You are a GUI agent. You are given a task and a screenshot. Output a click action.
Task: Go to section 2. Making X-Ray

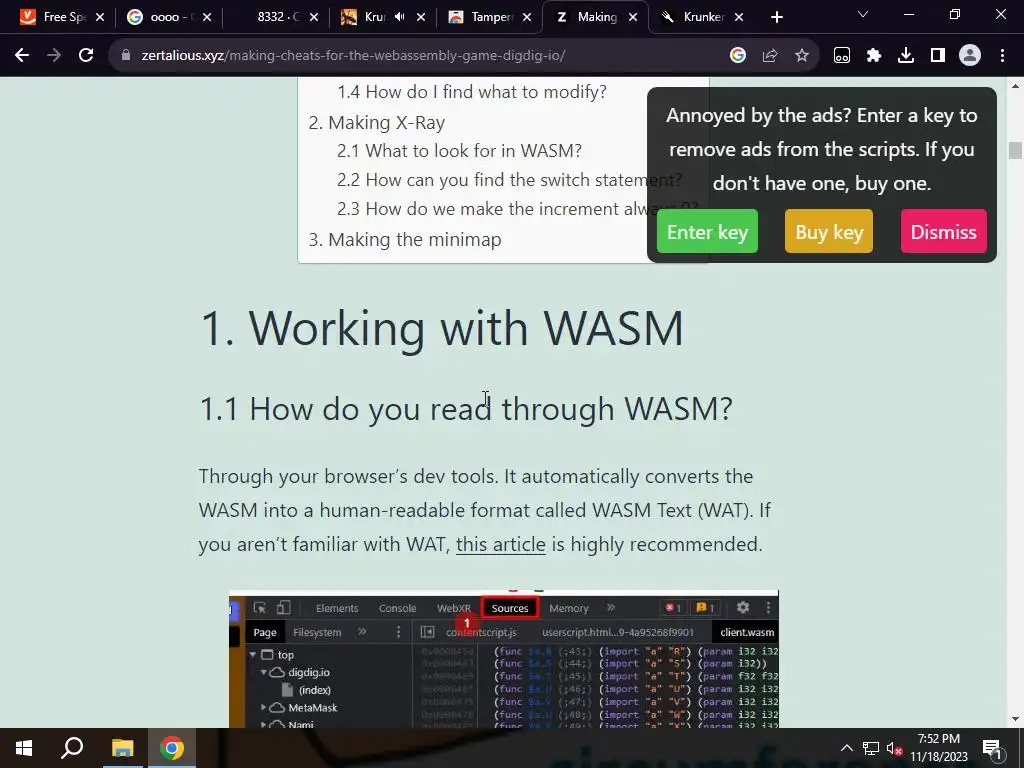click(377, 123)
